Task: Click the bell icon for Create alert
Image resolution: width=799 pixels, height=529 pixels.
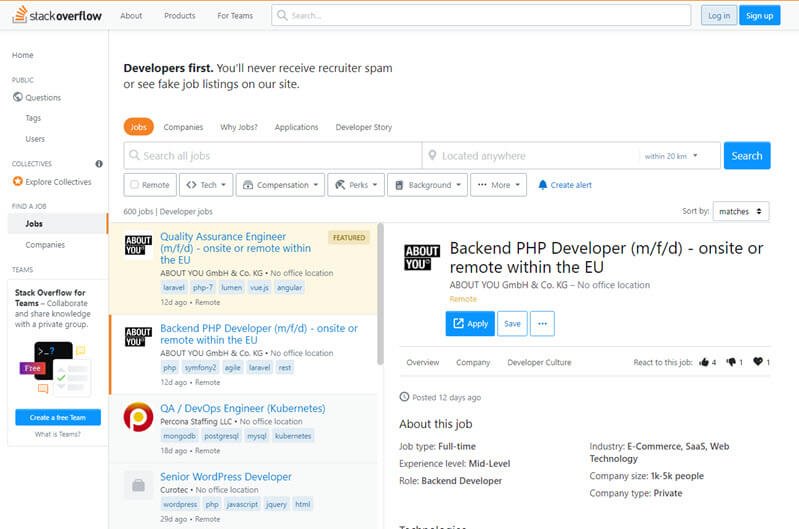Action: tap(543, 184)
